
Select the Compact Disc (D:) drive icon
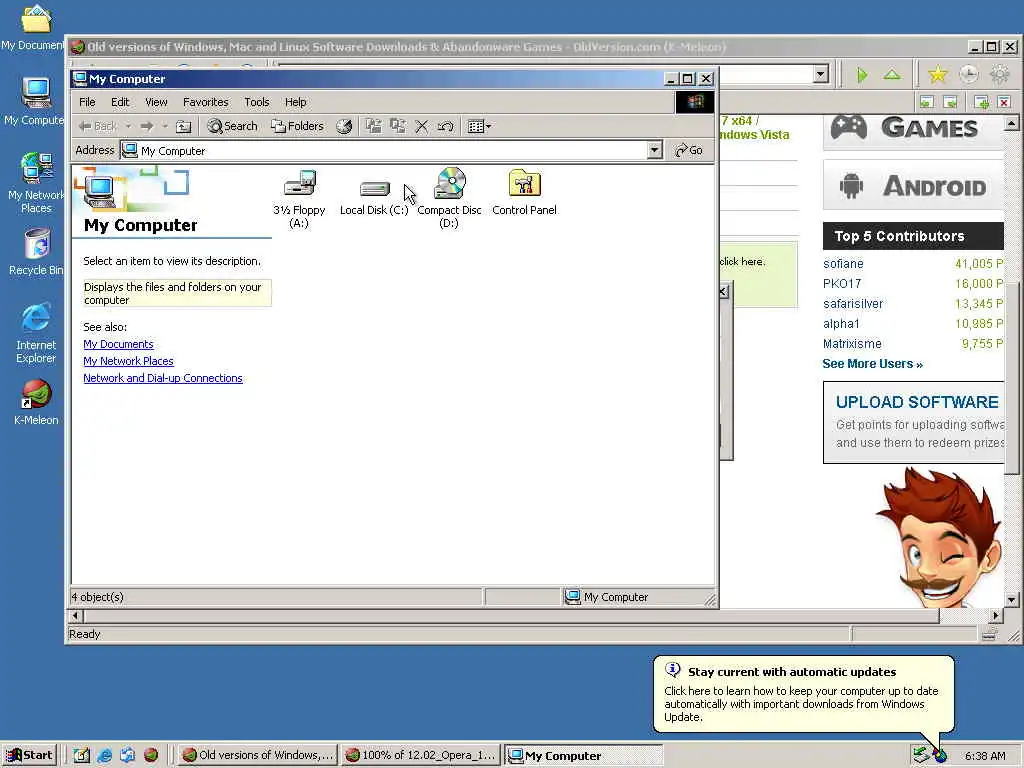coord(449,198)
